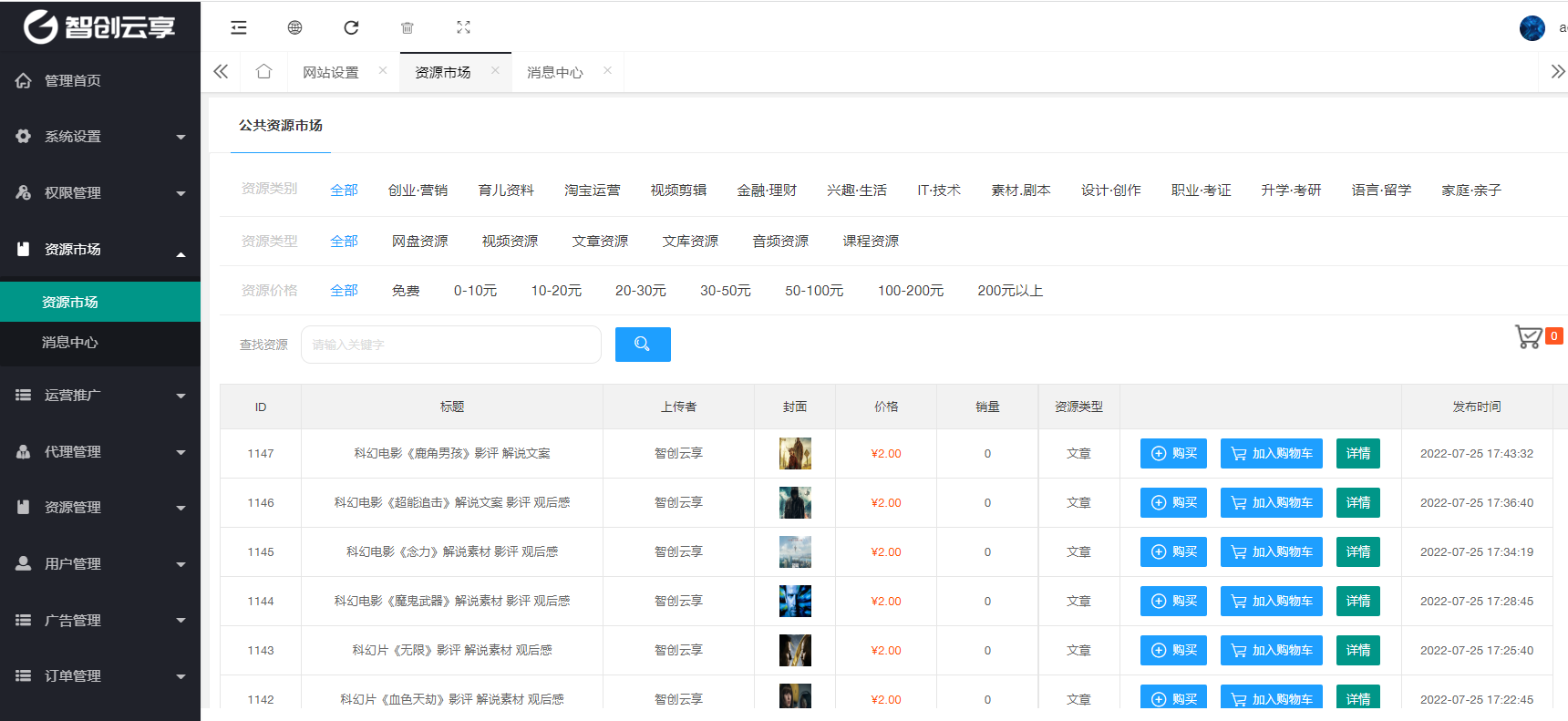The width and height of the screenshot is (1568, 721).
Task: Collapse sidebar with the menu toggle icon
Action: pyautogui.click(x=239, y=27)
